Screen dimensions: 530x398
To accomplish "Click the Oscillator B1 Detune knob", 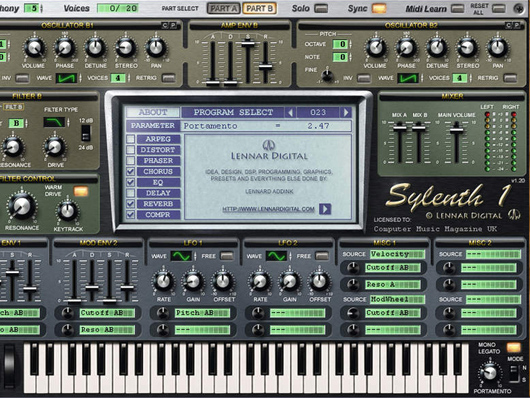I will 95,48.
